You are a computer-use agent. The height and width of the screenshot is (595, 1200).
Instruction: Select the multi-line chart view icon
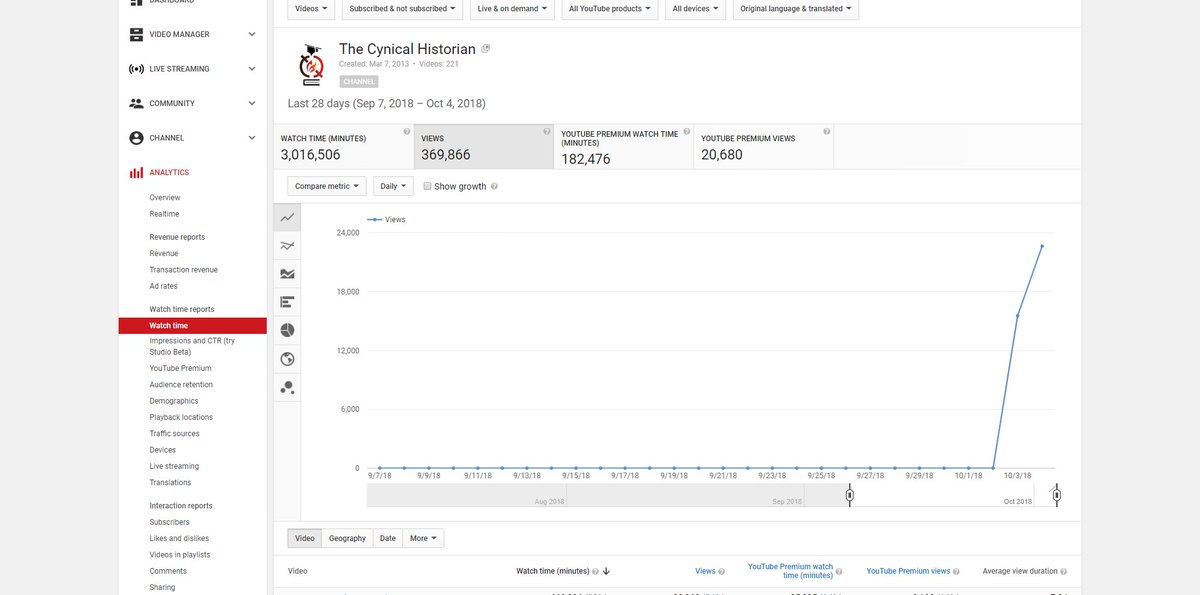(x=288, y=245)
